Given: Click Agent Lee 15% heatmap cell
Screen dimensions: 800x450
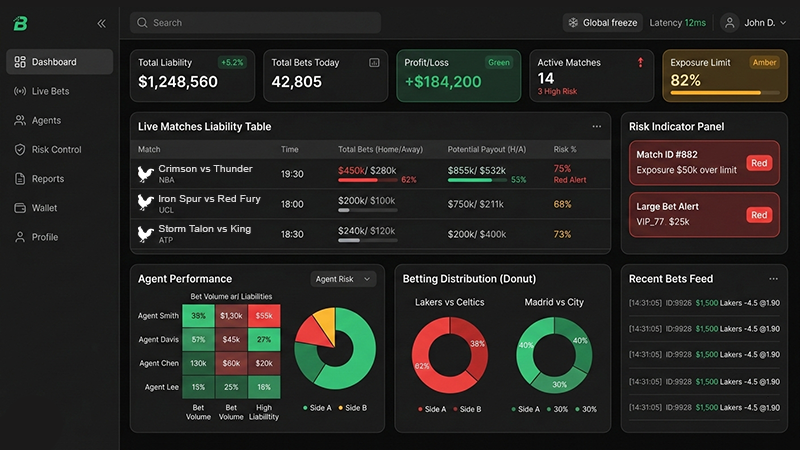Looking at the screenshot, I should 198,387.
